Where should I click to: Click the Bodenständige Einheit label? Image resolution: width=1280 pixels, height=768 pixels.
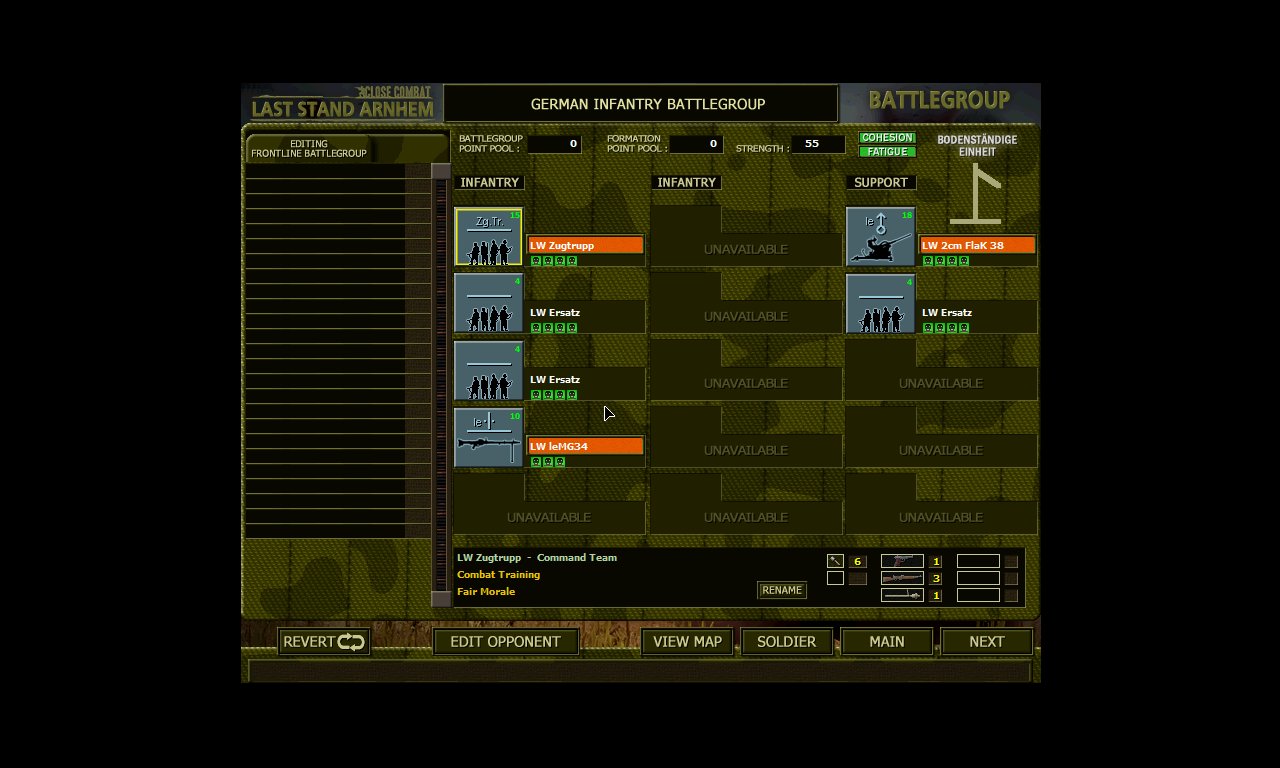(977, 146)
